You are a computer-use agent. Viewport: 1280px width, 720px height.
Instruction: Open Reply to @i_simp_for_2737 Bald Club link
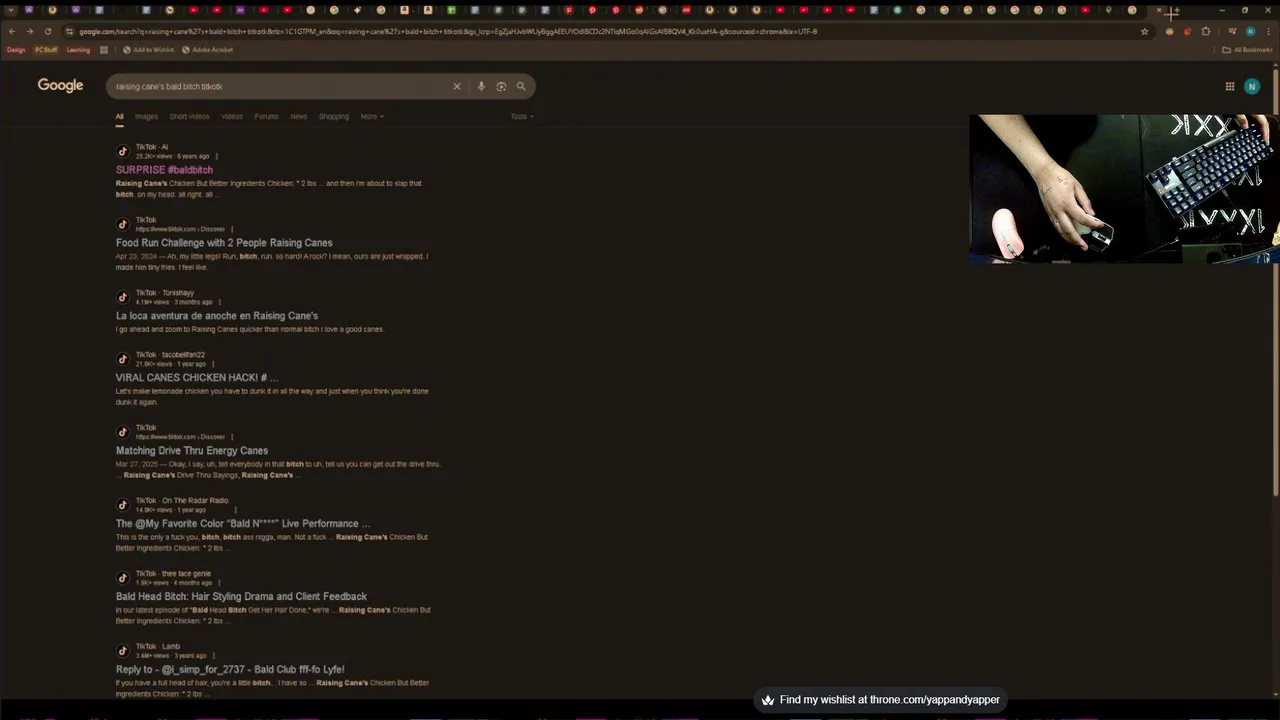click(x=230, y=670)
